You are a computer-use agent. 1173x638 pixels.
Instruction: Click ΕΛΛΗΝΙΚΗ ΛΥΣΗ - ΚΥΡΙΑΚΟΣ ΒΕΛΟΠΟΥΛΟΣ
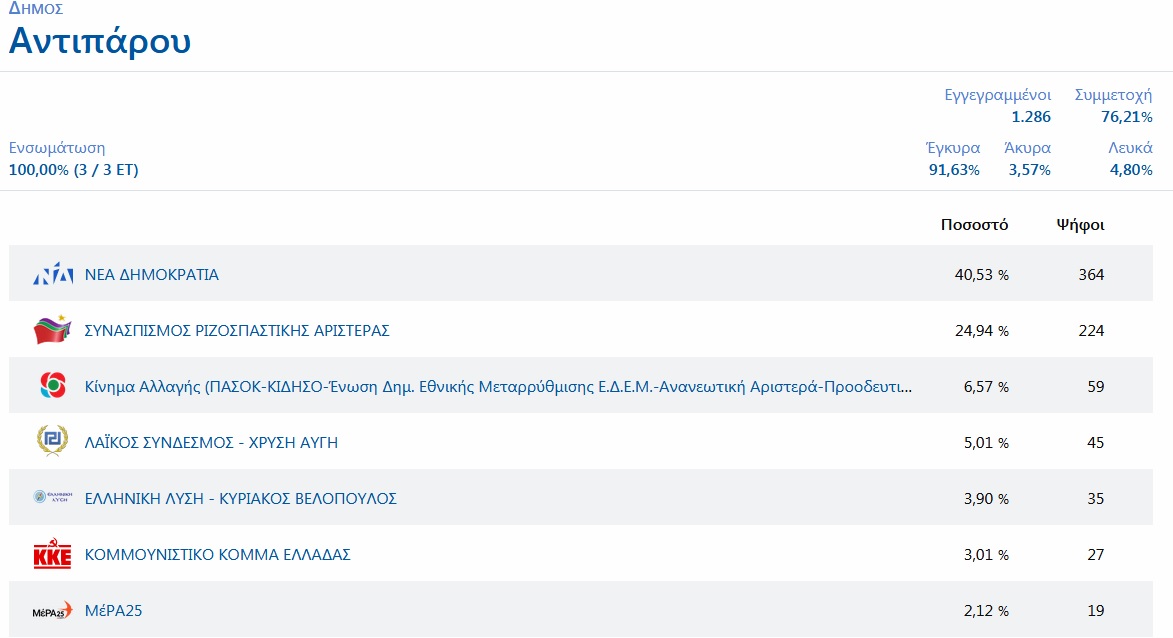point(241,498)
